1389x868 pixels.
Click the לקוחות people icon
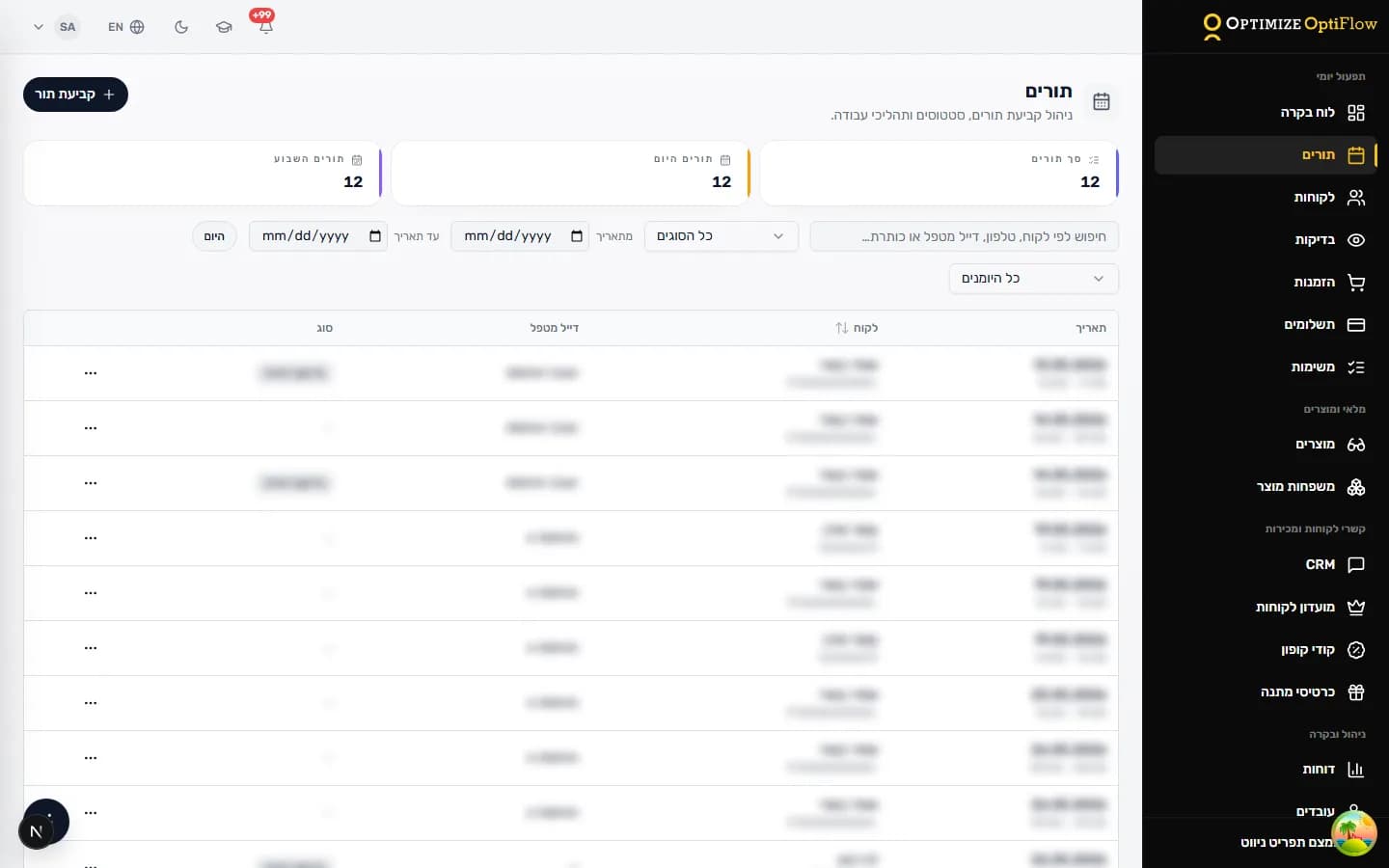1356,198
